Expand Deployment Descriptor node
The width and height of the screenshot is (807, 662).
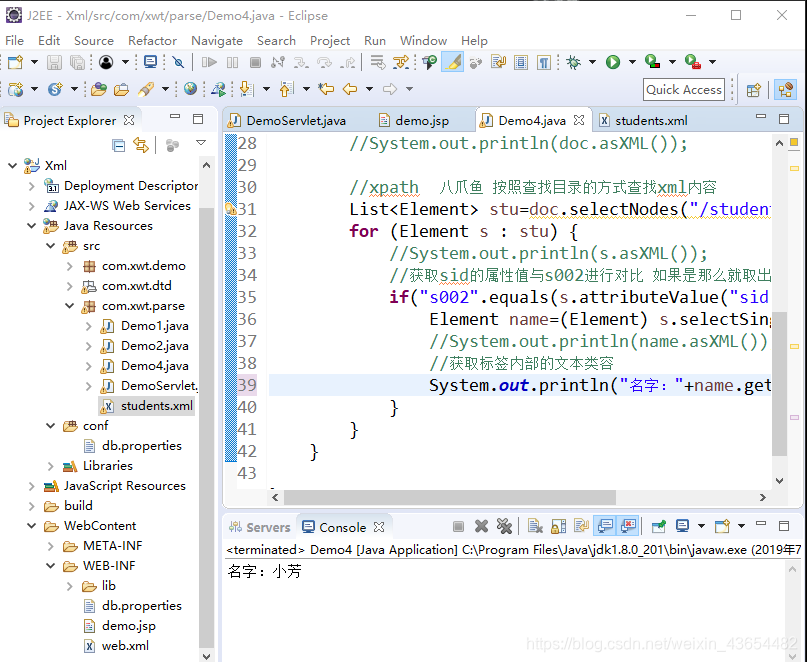(31, 186)
